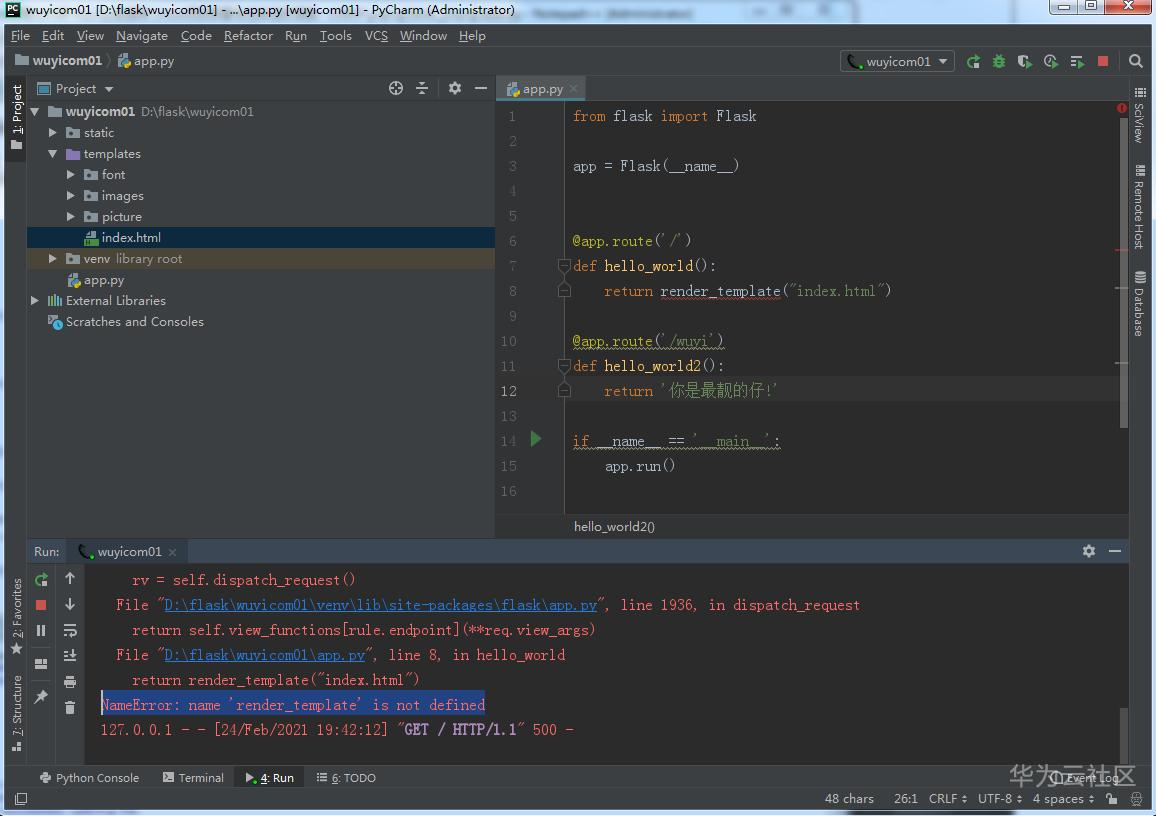Open the wuyicom01 run configuration dropdown
The height and width of the screenshot is (816, 1156).
pyautogui.click(x=897, y=62)
